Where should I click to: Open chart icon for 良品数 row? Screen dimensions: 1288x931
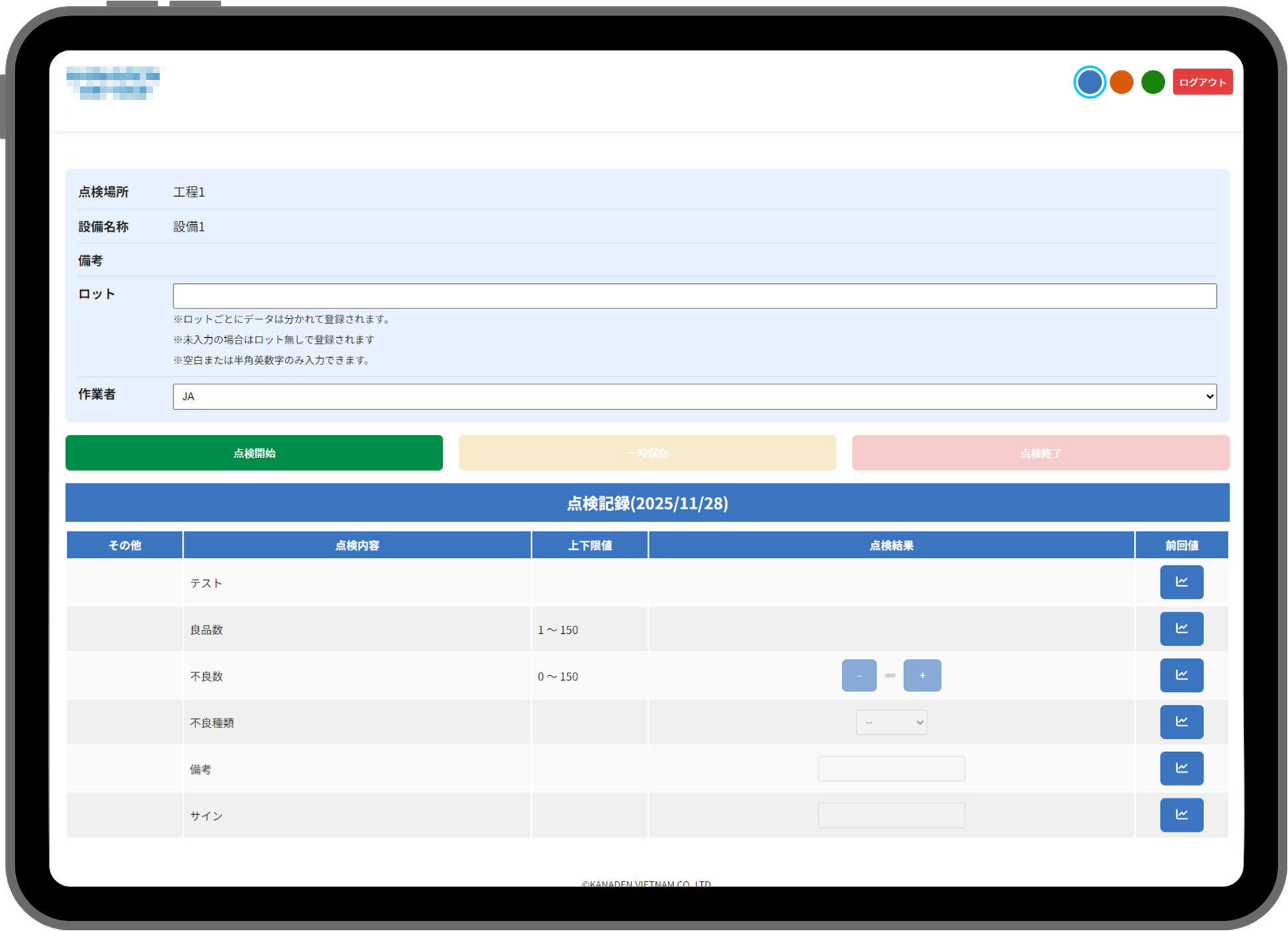coord(1181,628)
